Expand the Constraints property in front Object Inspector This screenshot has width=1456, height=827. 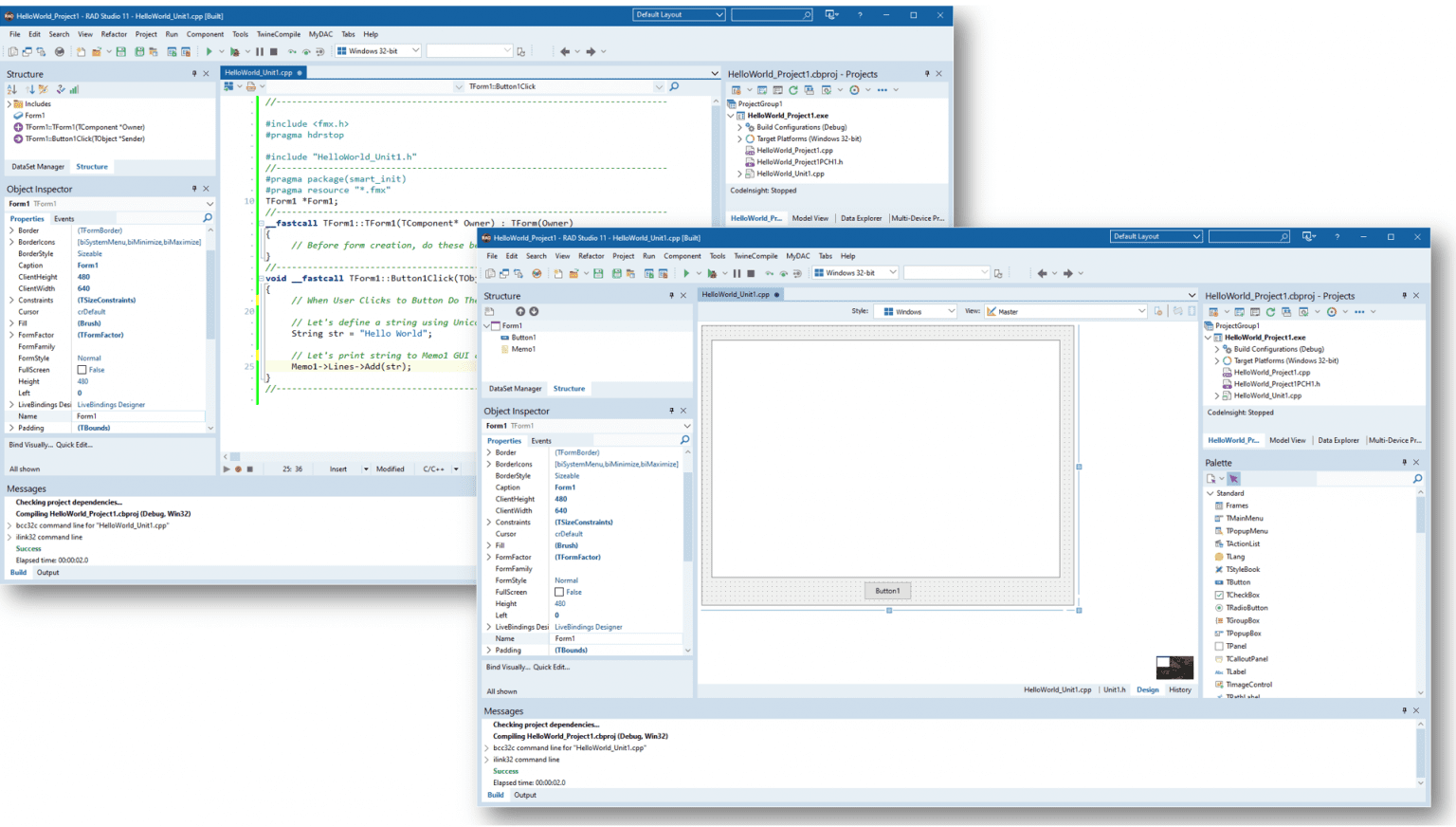(489, 523)
